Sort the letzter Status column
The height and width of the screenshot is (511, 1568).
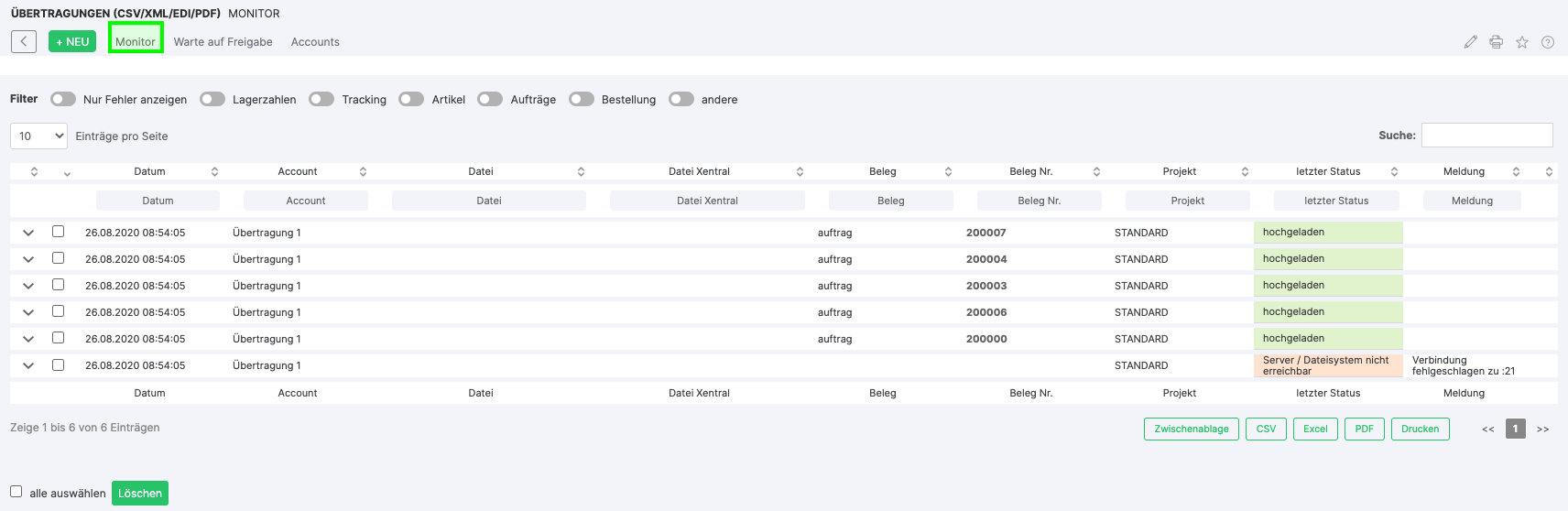point(1394,171)
